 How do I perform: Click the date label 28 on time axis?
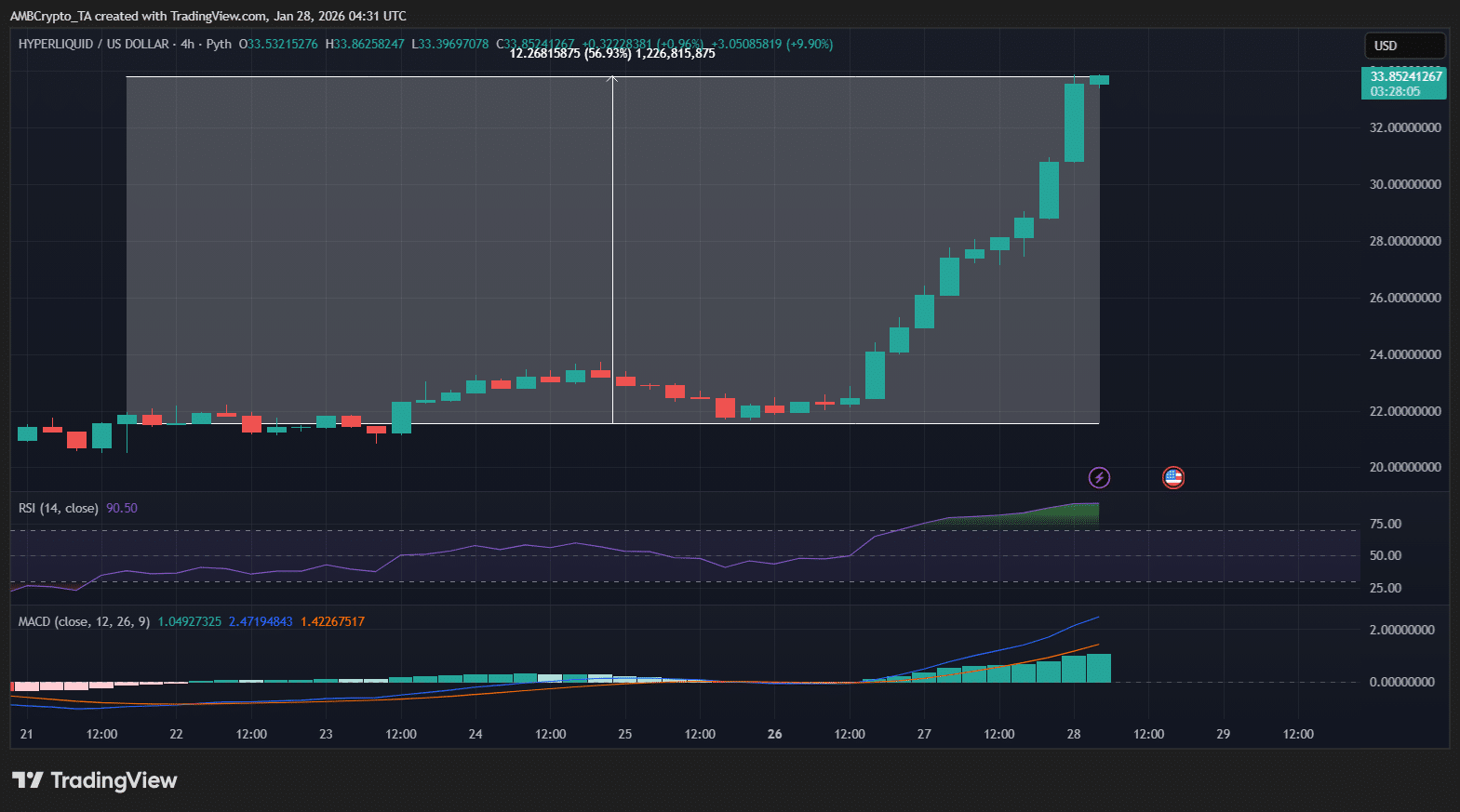1073,734
